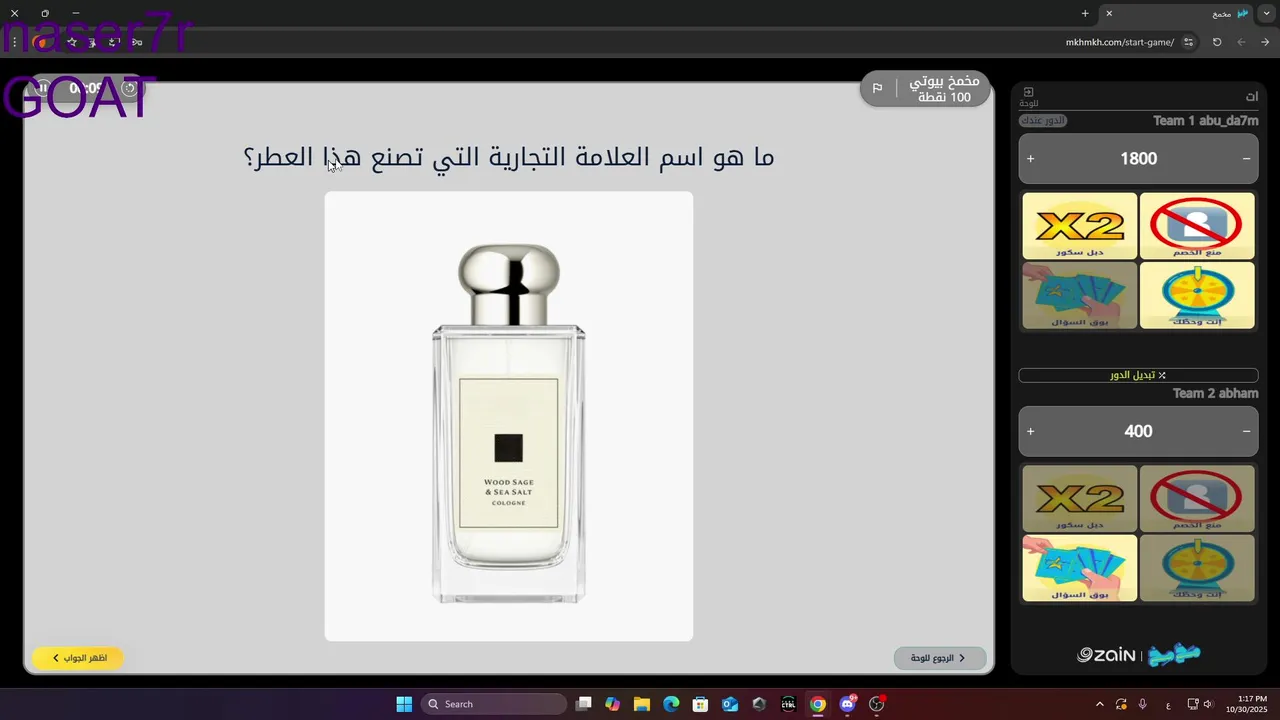
Task: Launch Copilot from the taskbar
Action: pyautogui.click(x=613, y=704)
